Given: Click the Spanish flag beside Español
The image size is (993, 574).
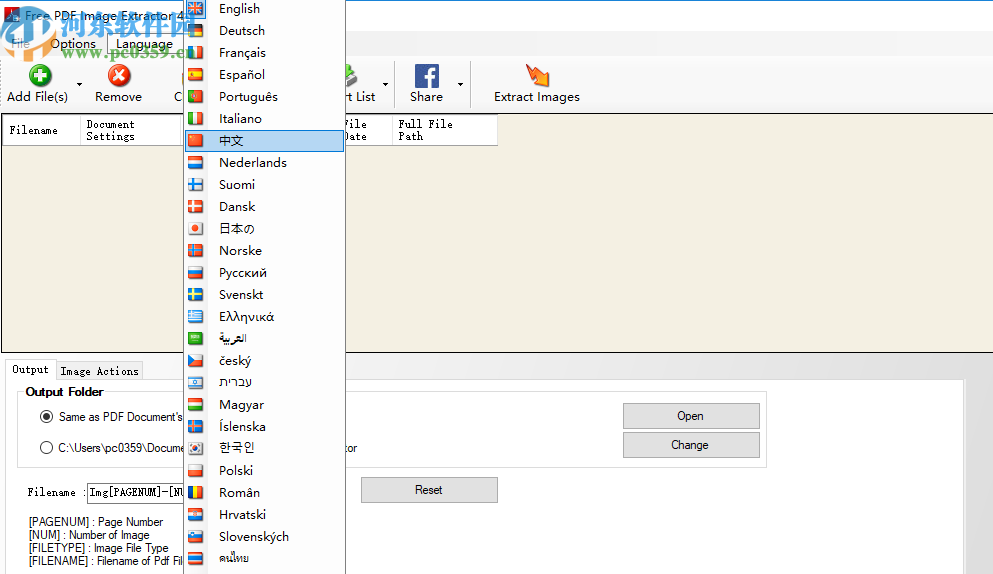Looking at the screenshot, I should coord(196,75).
